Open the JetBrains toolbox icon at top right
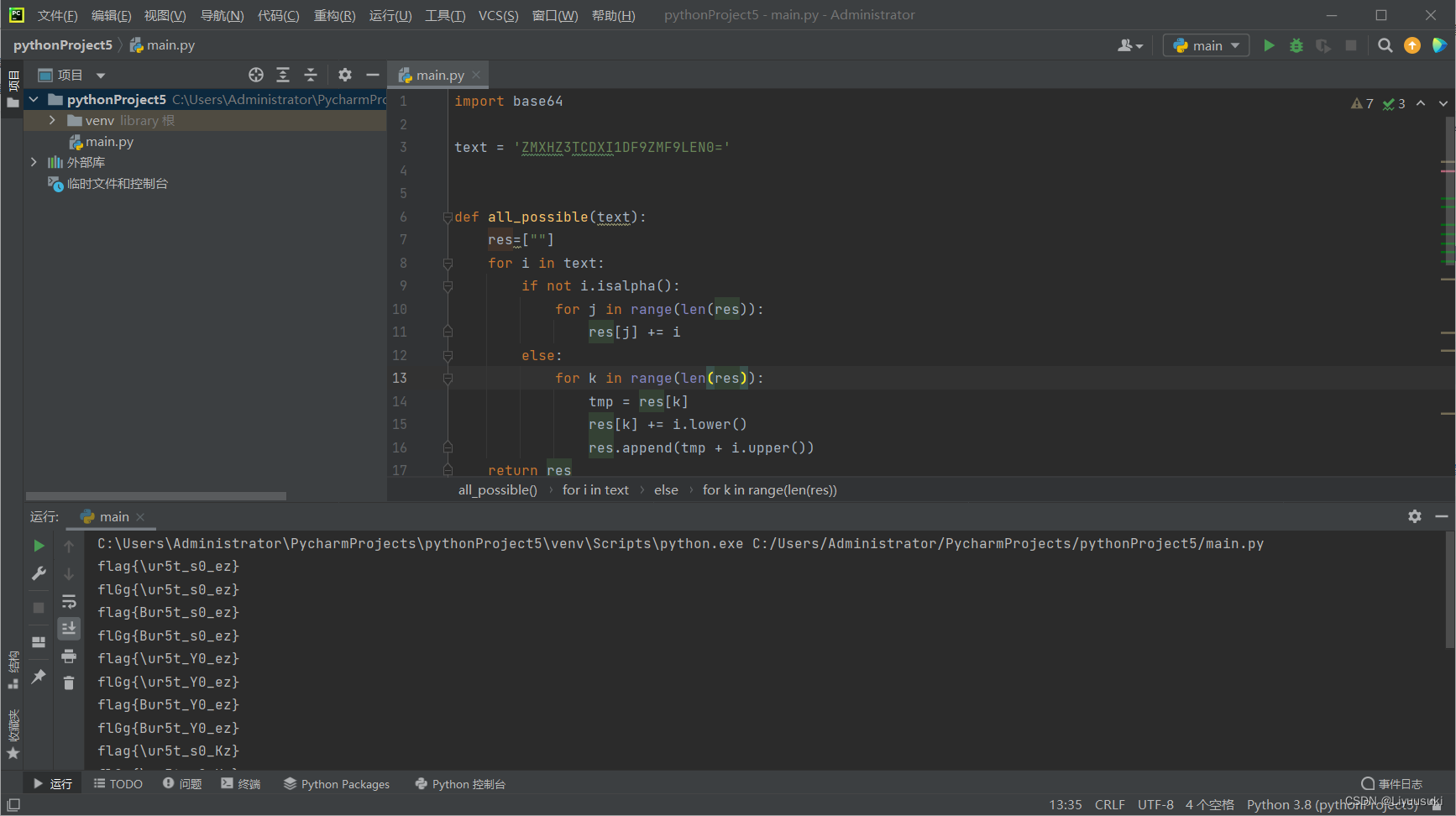 point(1439,45)
